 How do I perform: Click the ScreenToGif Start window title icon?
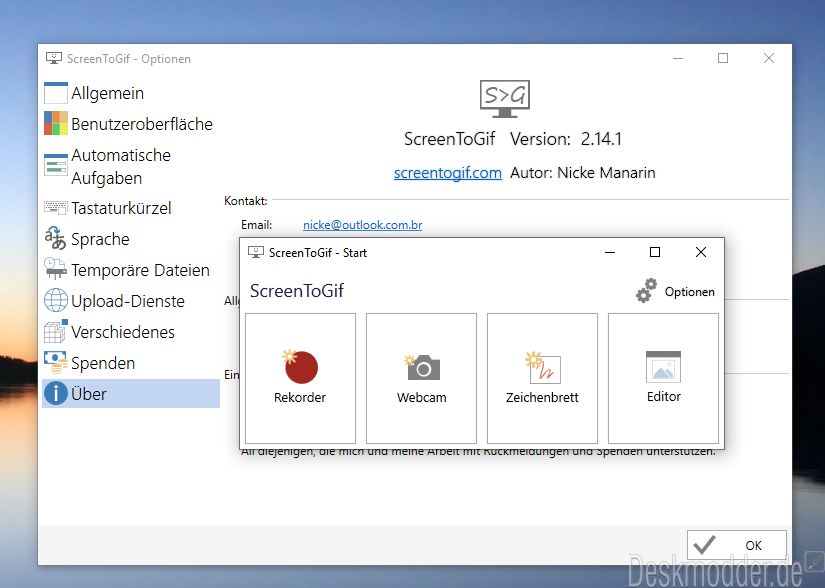(256, 252)
